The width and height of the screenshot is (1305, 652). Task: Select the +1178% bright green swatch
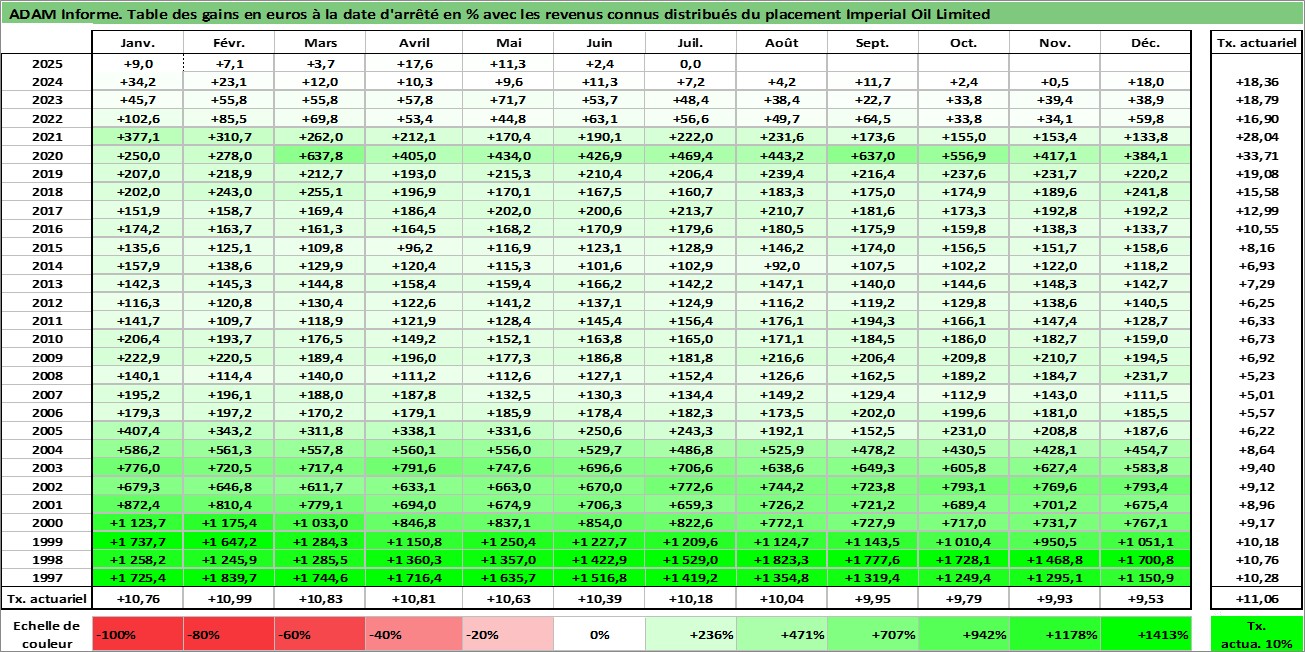point(1053,634)
